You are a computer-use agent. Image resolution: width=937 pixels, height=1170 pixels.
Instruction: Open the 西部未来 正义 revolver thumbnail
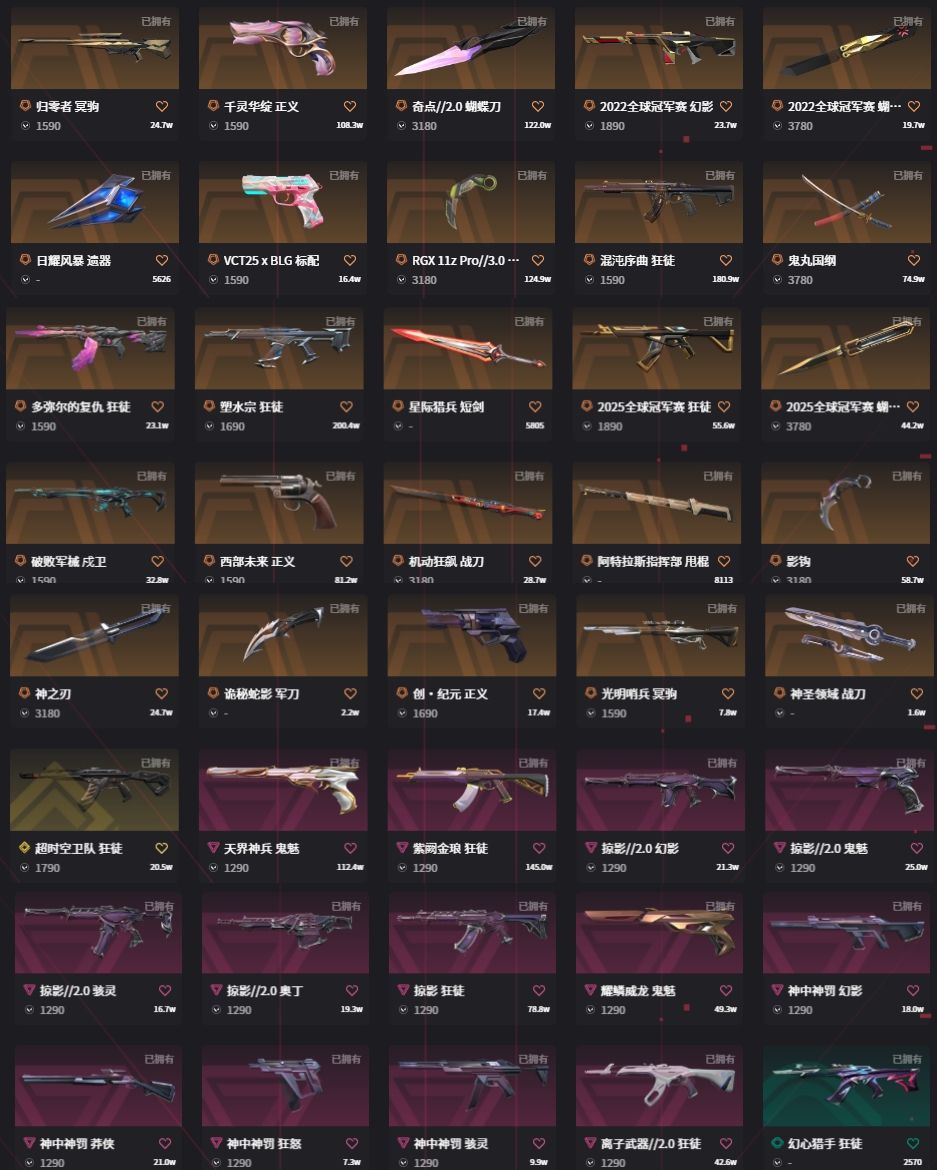pos(279,503)
